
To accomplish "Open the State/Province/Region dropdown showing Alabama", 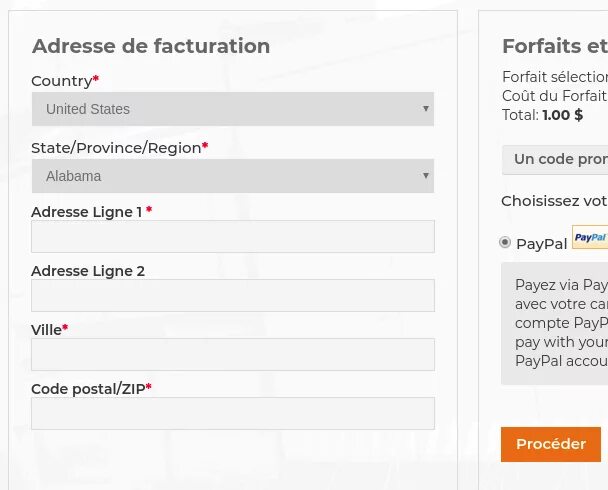I will click(x=233, y=176).
